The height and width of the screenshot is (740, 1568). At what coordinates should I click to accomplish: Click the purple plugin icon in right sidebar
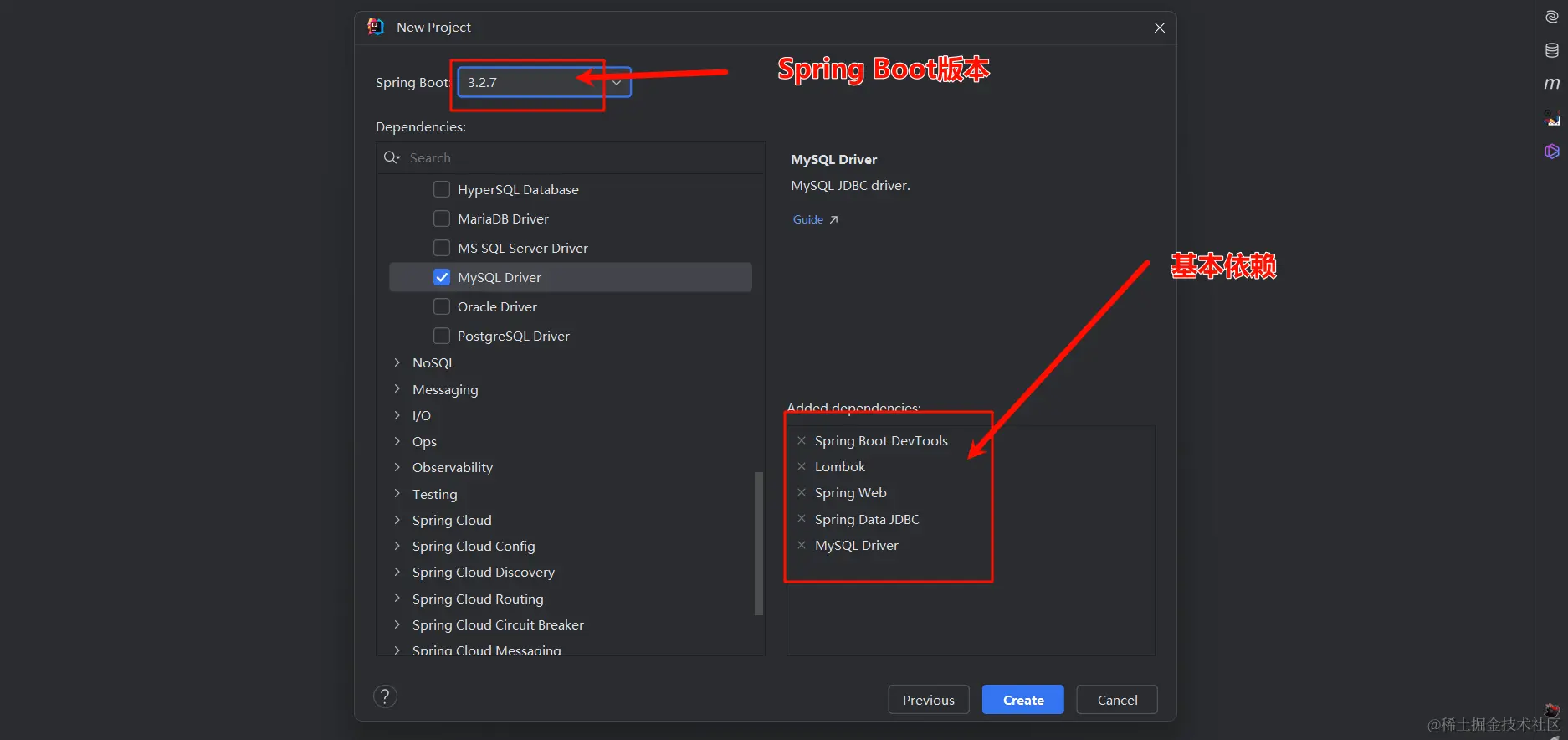[1551, 152]
